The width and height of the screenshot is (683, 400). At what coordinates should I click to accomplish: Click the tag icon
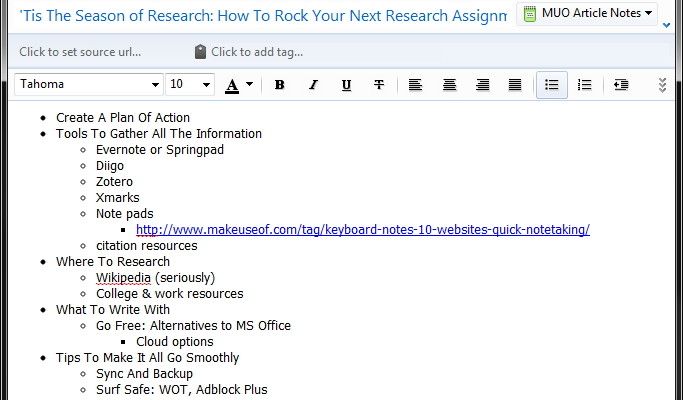pyautogui.click(x=200, y=52)
